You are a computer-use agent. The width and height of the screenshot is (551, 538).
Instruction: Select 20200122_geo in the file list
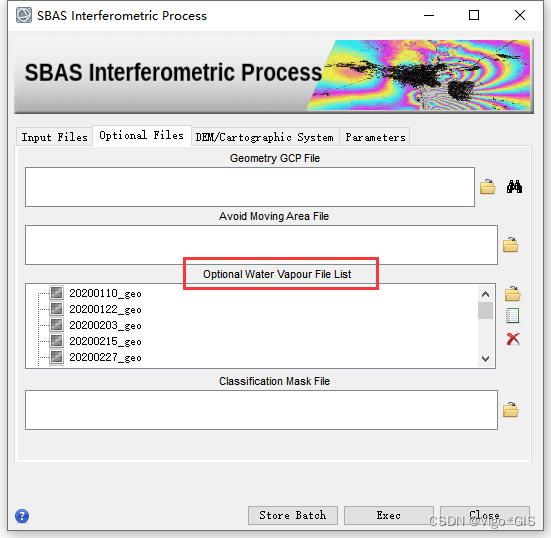(x=105, y=309)
